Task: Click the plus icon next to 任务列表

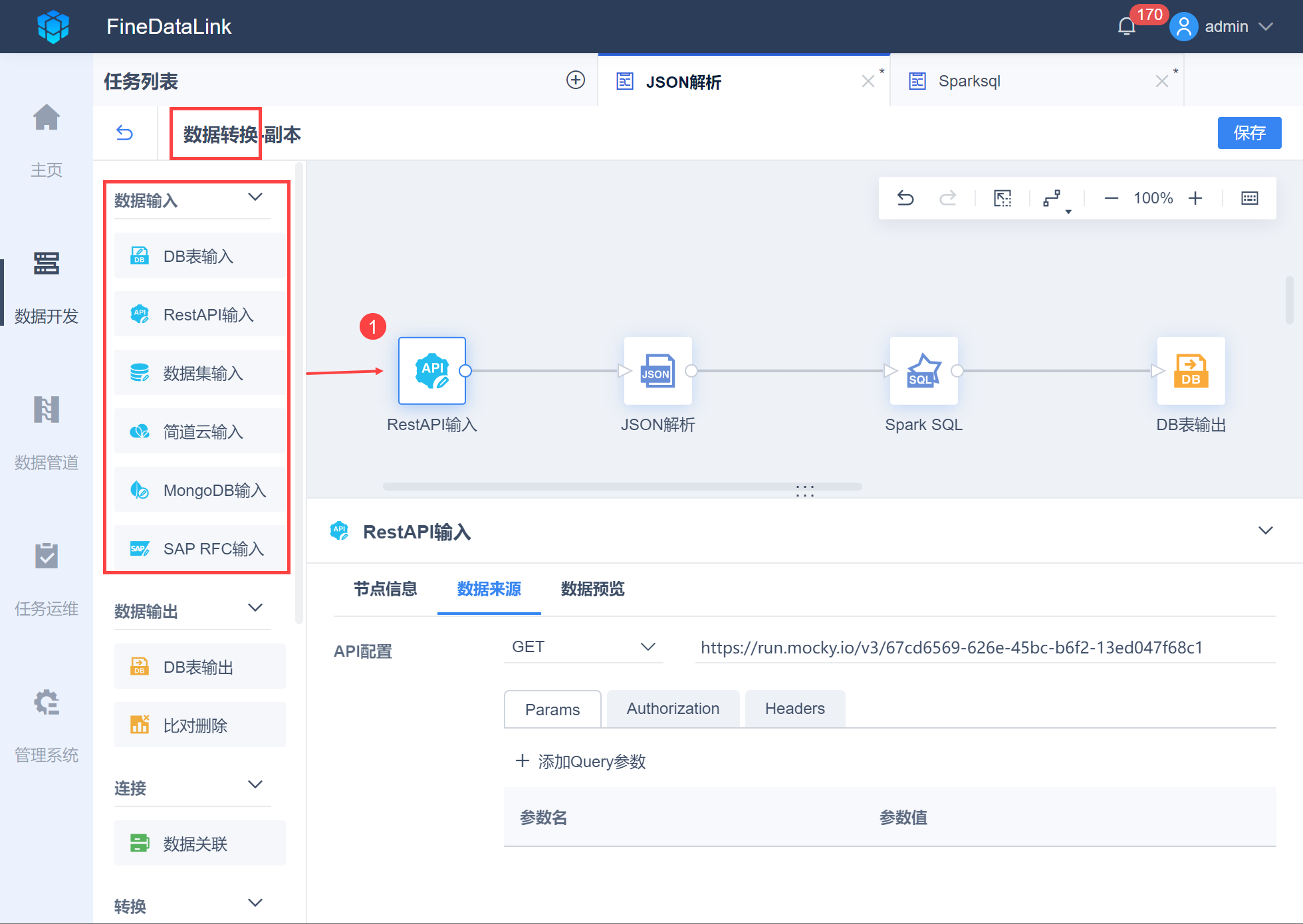Action: [576, 80]
